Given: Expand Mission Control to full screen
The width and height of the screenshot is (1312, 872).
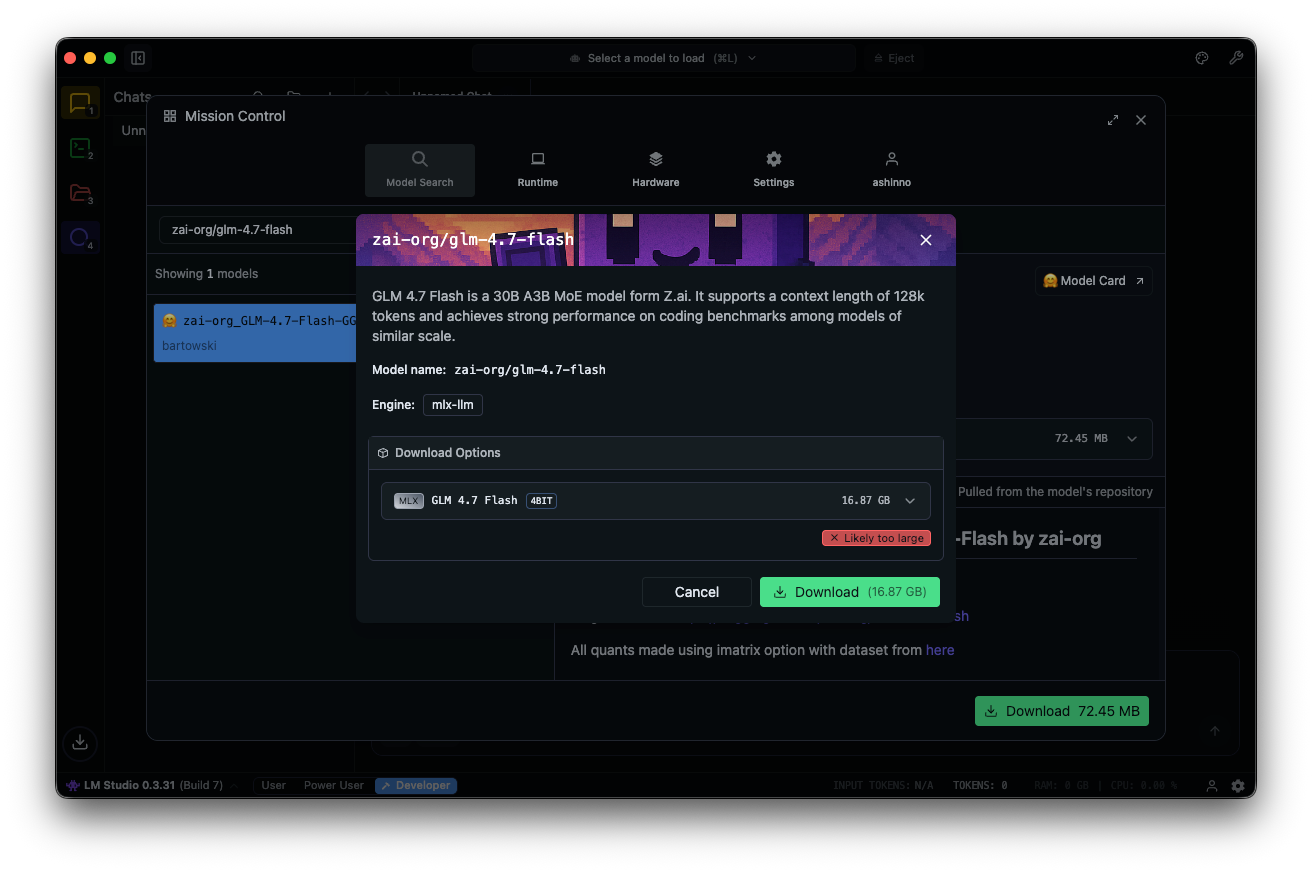Looking at the screenshot, I should tap(1112, 120).
